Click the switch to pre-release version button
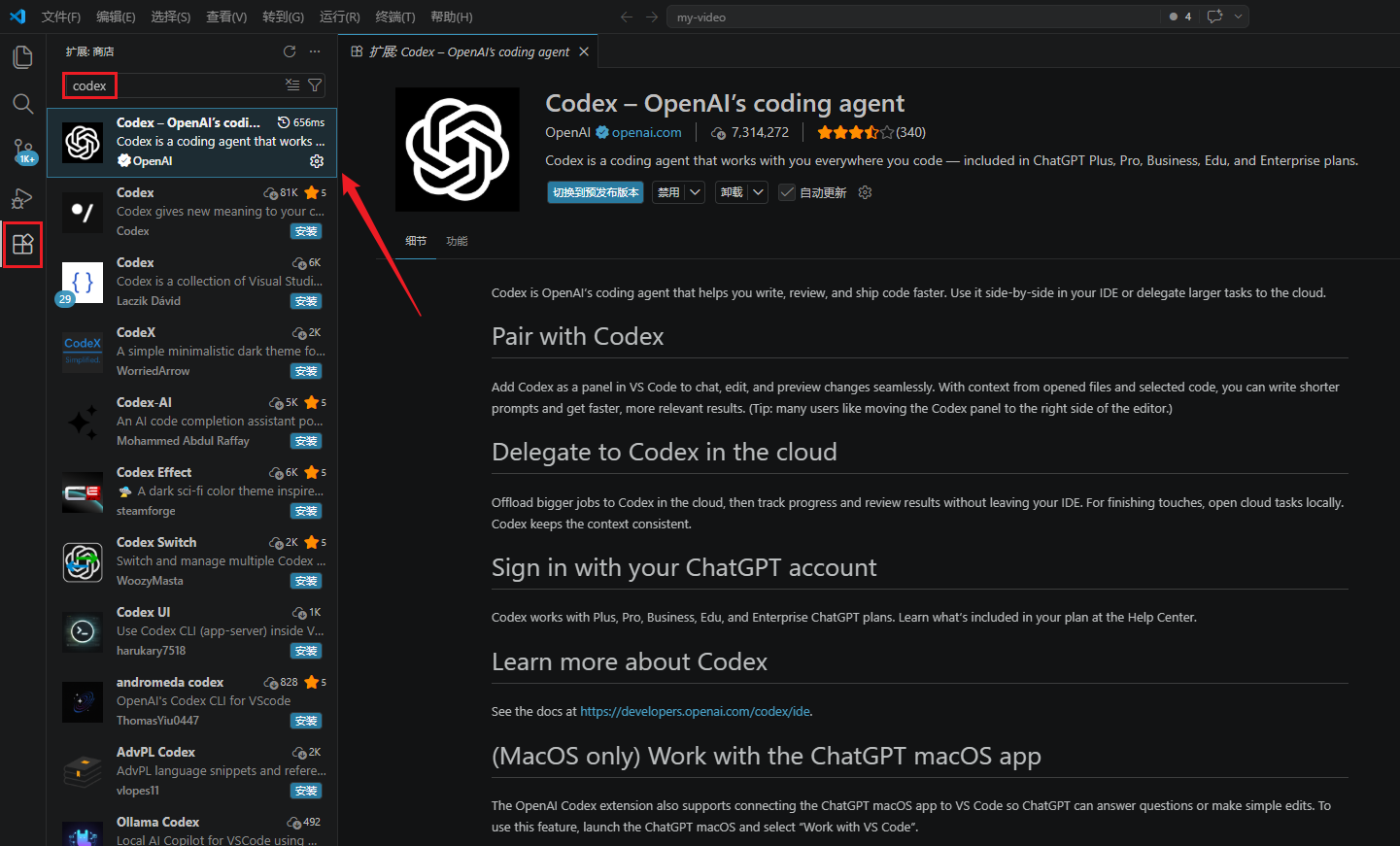 (x=596, y=192)
